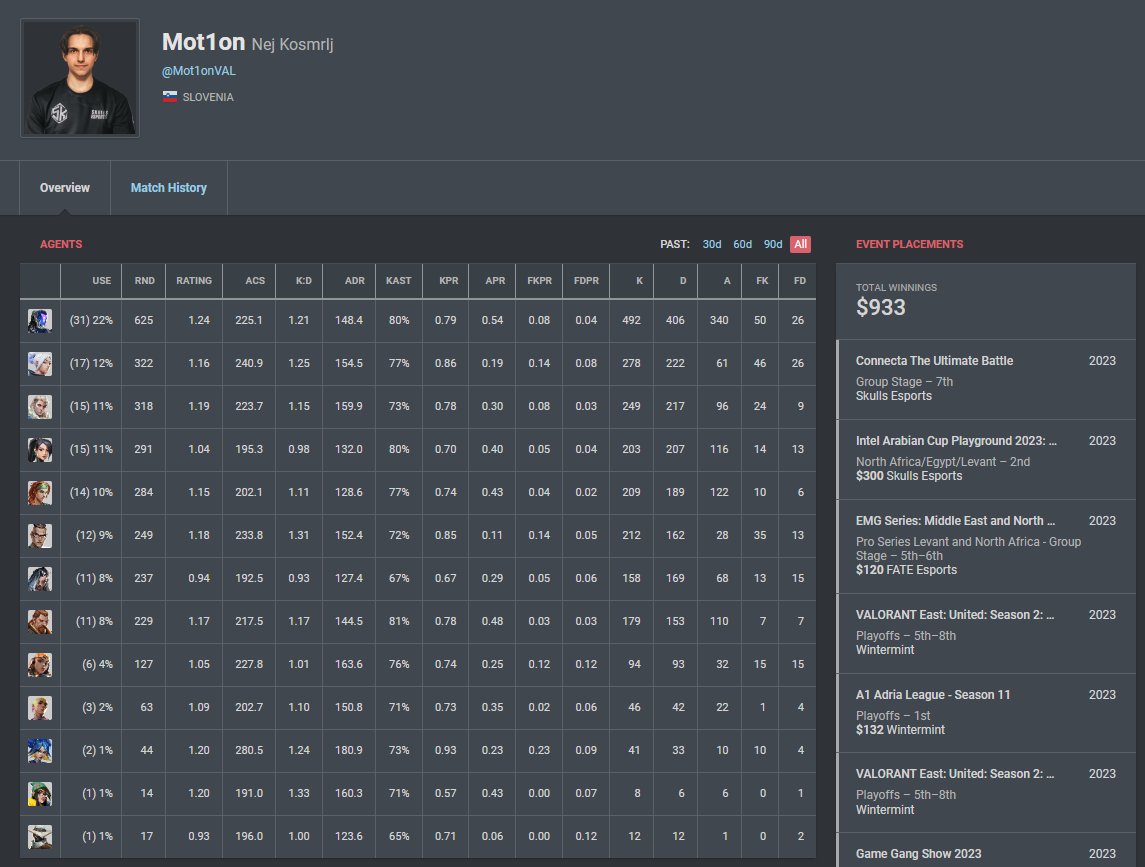Image resolution: width=1145 pixels, height=867 pixels.
Task: Click the $933 total winnings value
Action: pos(881,308)
